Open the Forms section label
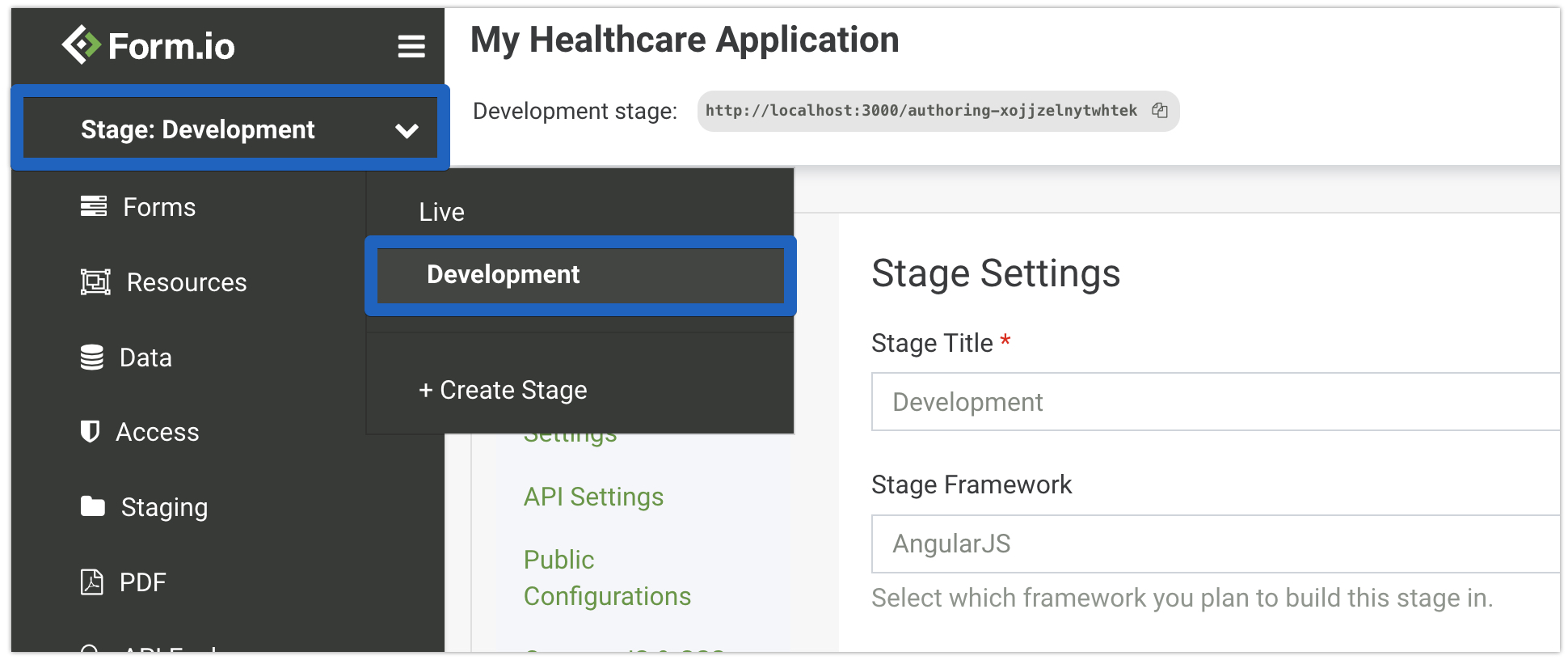Image resolution: width=1568 pixels, height=660 pixels. coord(159,207)
